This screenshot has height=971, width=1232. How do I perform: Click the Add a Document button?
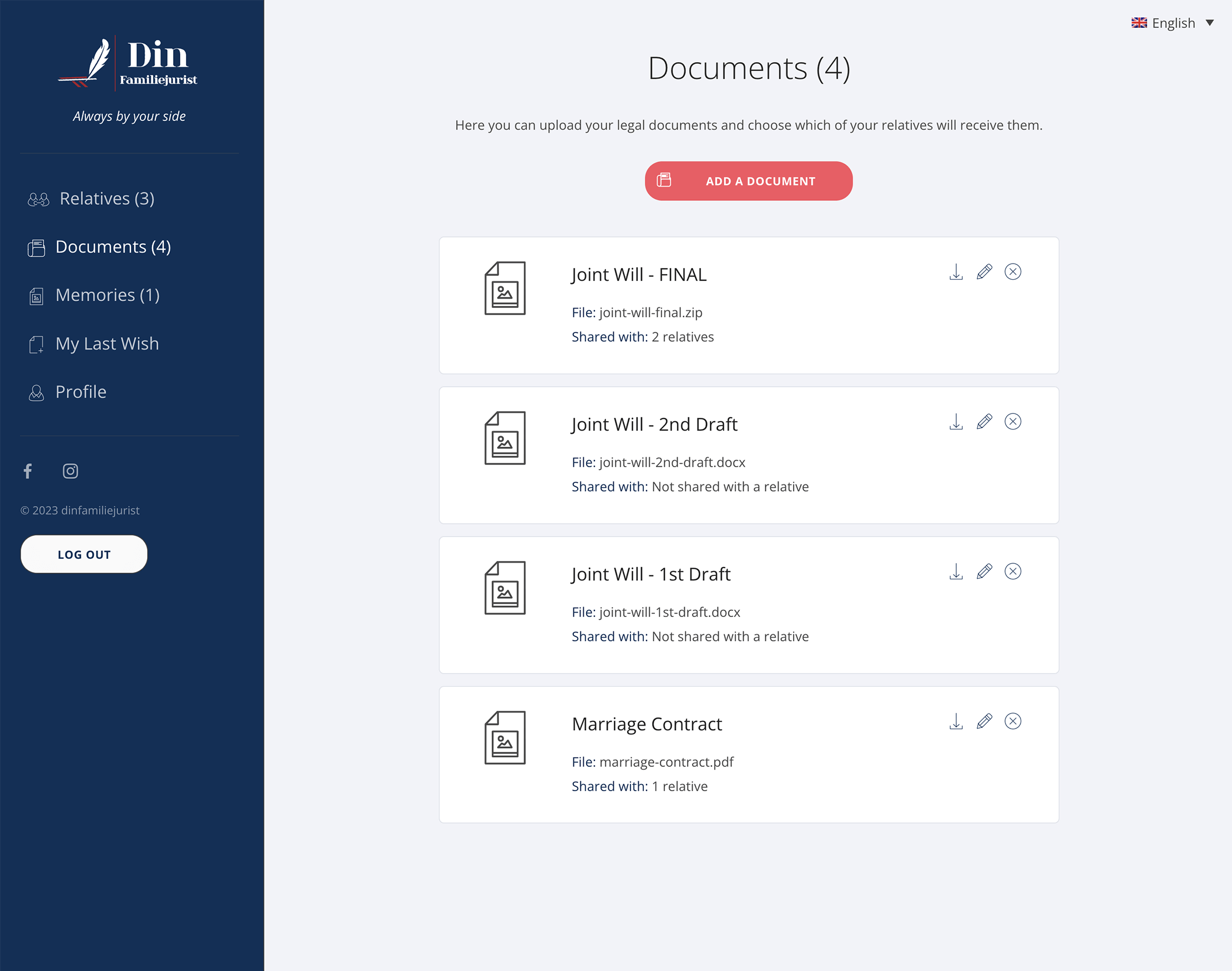click(748, 181)
